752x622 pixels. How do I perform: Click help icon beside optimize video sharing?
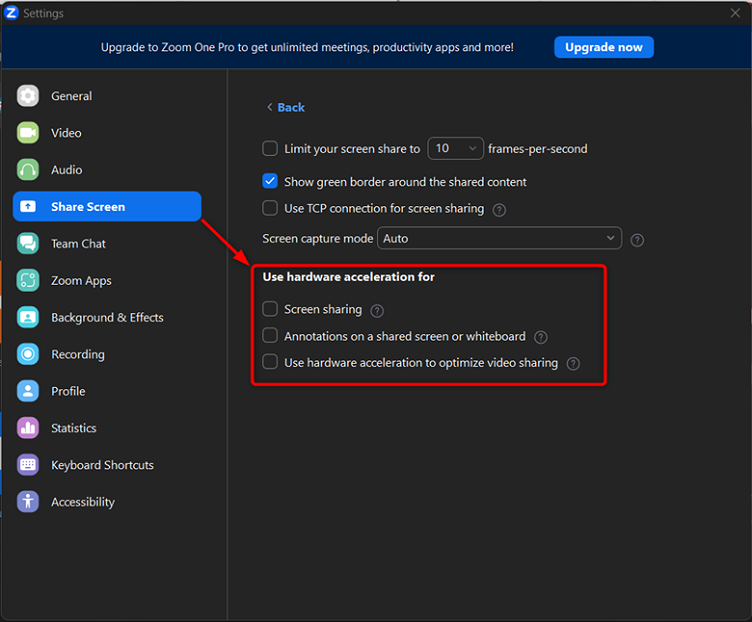573,364
